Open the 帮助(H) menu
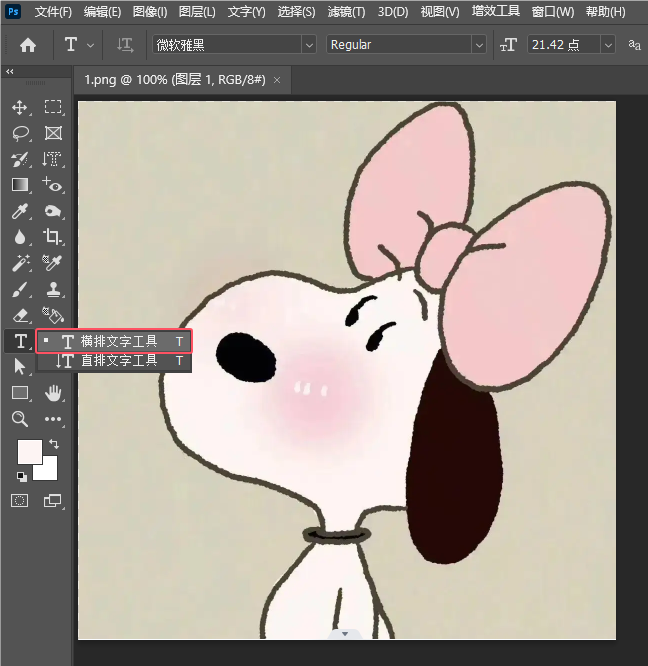648x666 pixels. (605, 11)
